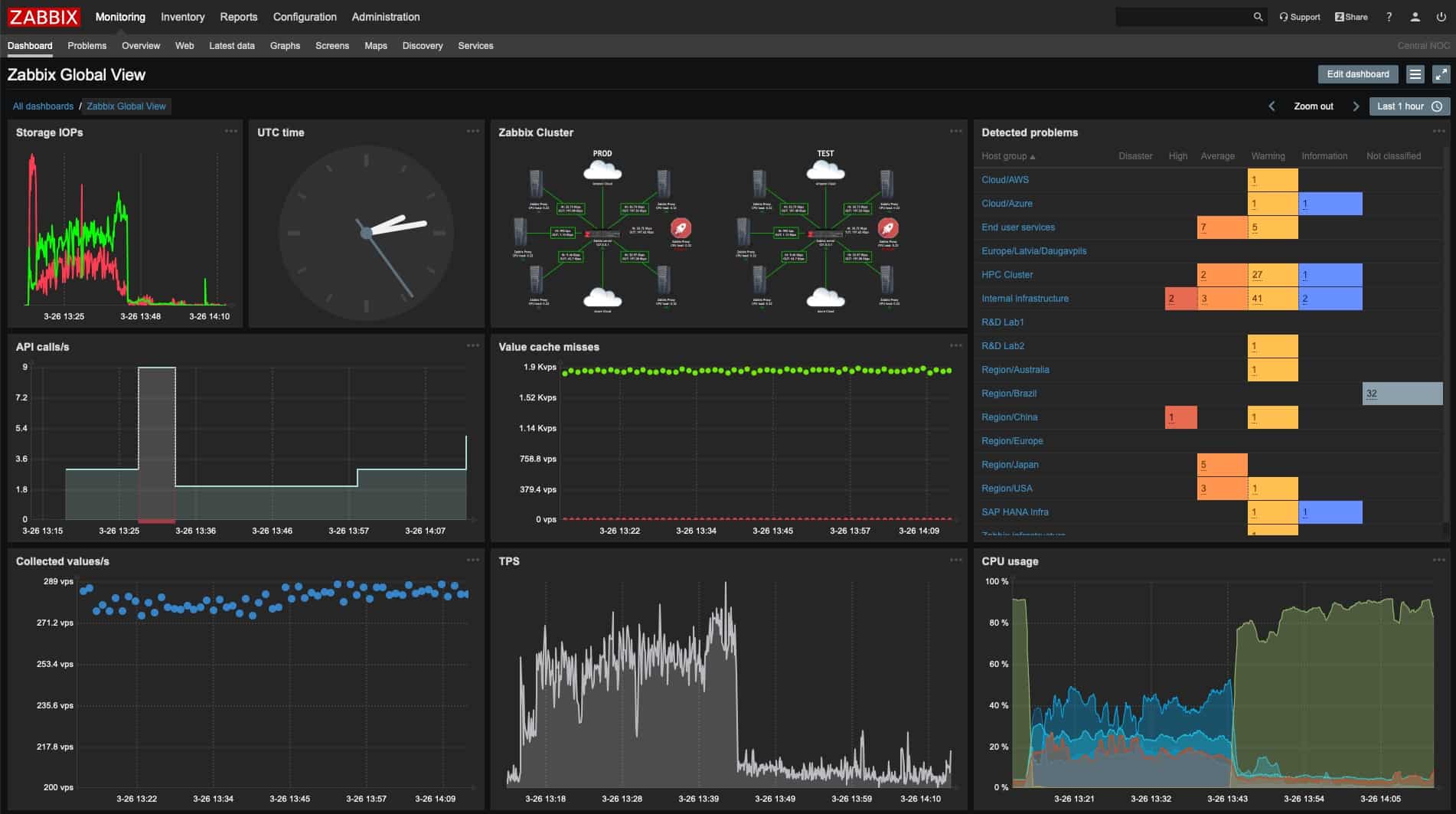1456x814 pixels.
Task: Click End user services Average cell showing 7
Action: 1223,227
